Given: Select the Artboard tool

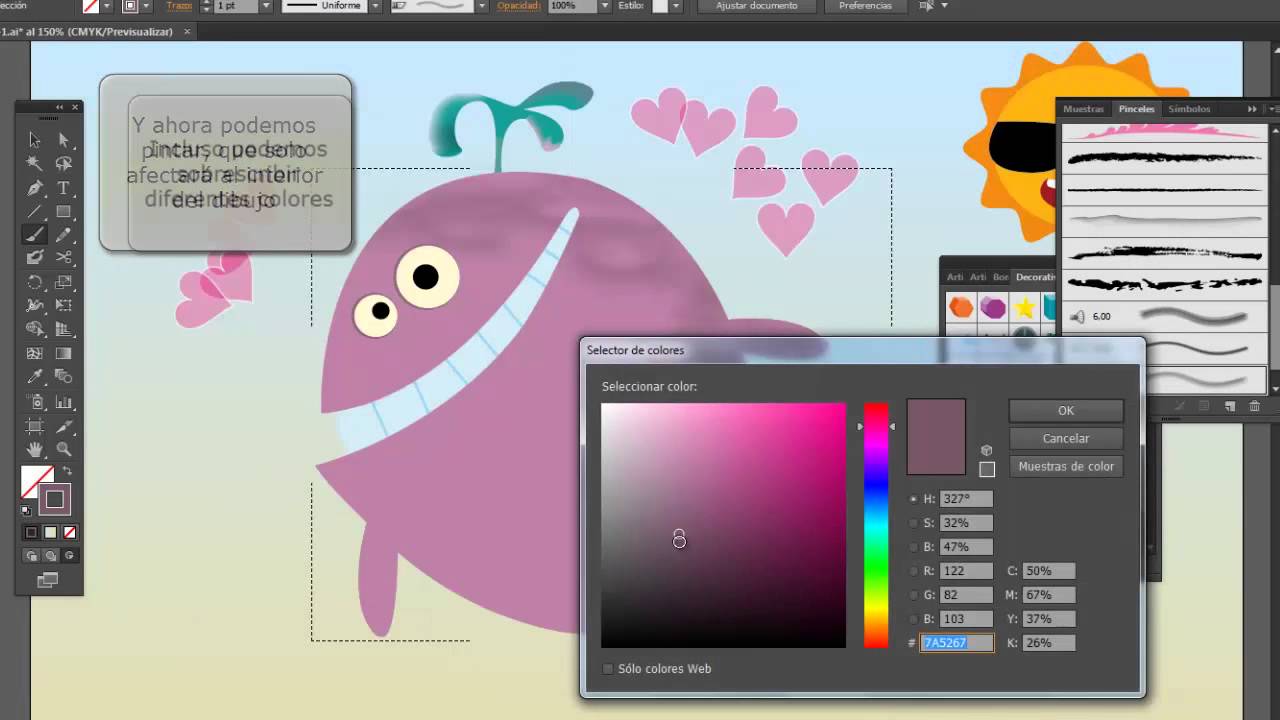Looking at the screenshot, I should [x=35, y=426].
